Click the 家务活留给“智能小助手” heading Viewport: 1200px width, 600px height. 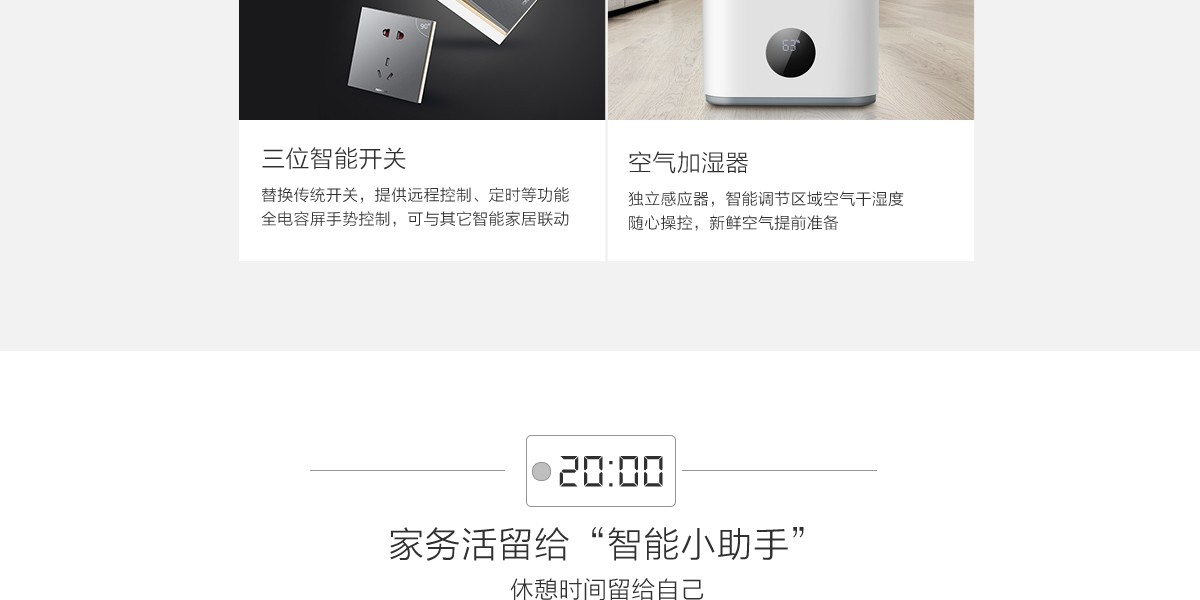coord(598,544)
